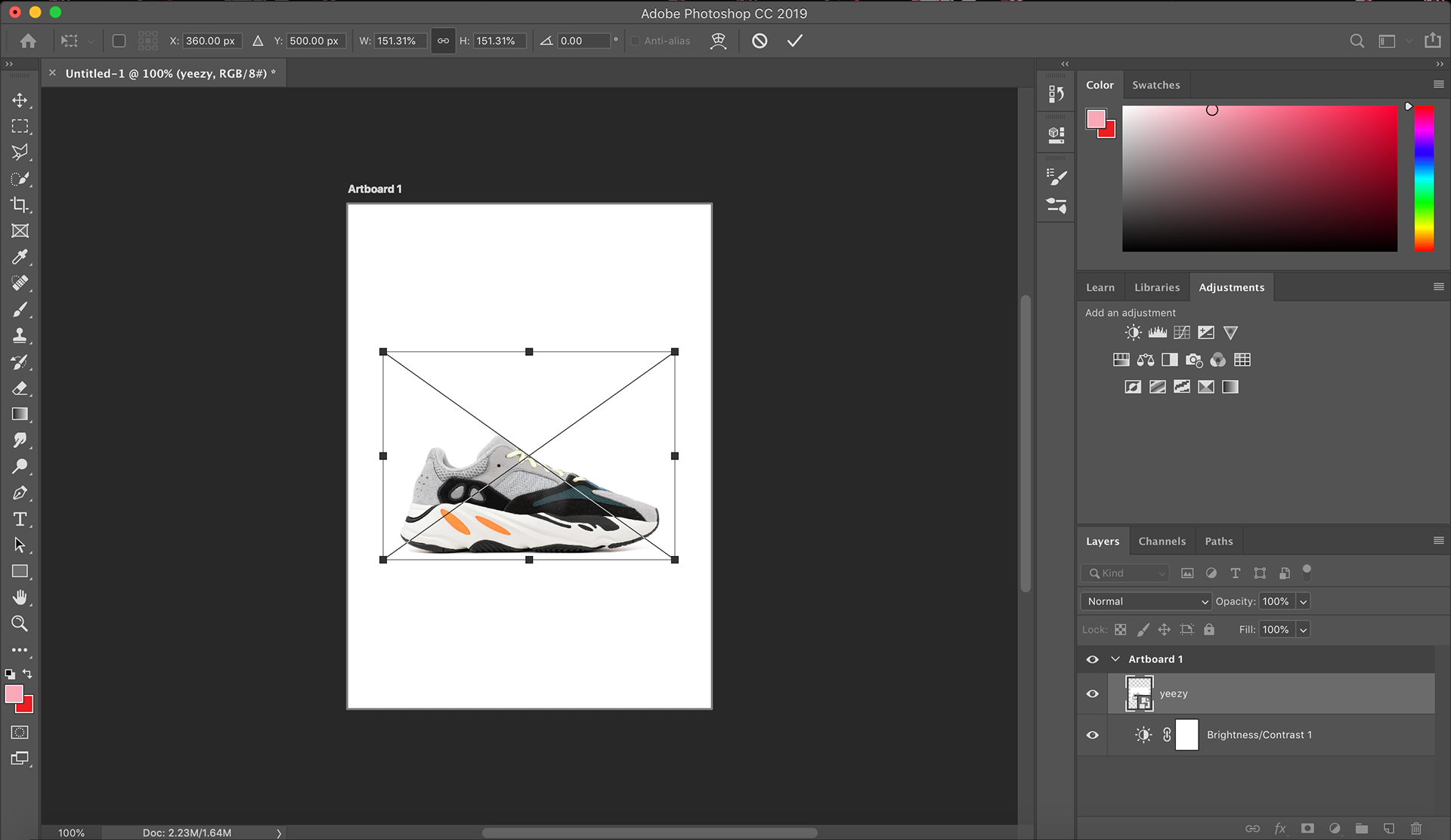Open the Fill slider dropdown

1303,630
